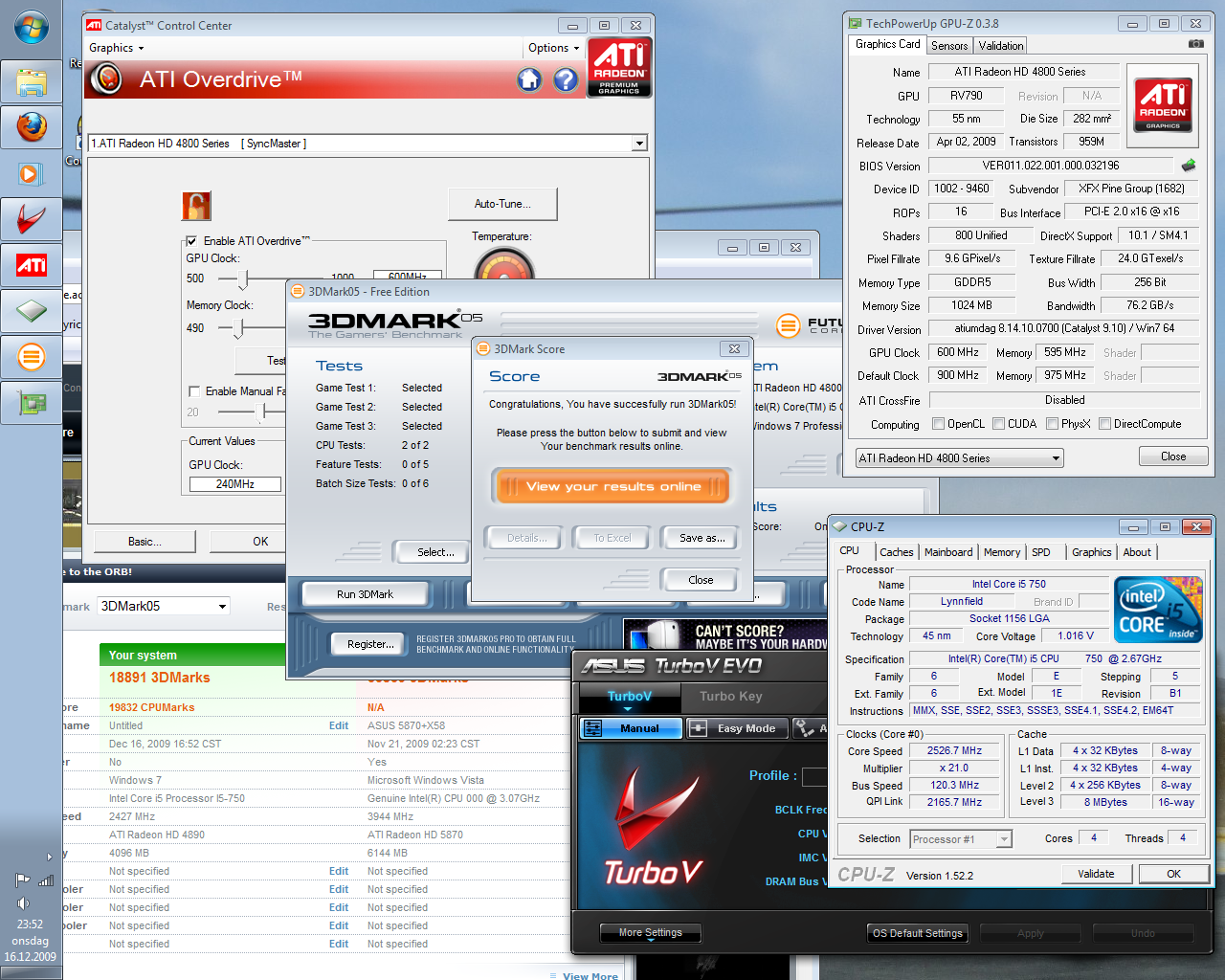Click OS Default Settings in TurboV
This screenshot has width=1225, height=980.
click(918, 933)
